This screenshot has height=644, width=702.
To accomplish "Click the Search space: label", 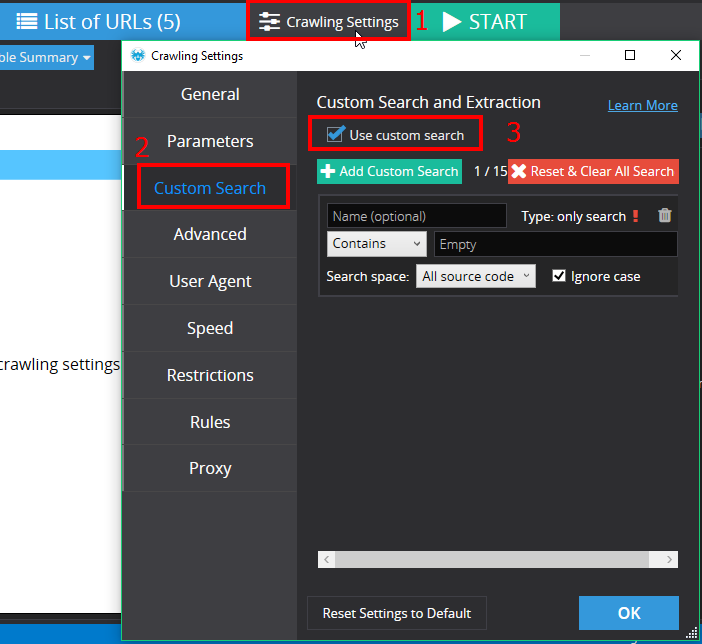I will (x=368, y=276).
